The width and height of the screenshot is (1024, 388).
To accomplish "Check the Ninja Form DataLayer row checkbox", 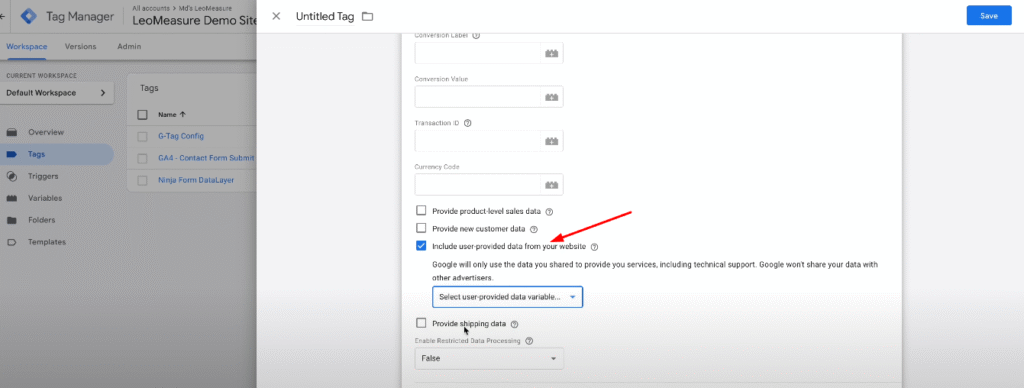I will 142,180.
